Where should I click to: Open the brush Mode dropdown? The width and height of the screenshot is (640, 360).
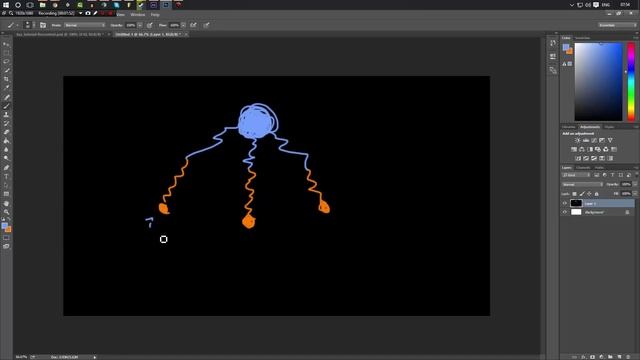(84, 25)
